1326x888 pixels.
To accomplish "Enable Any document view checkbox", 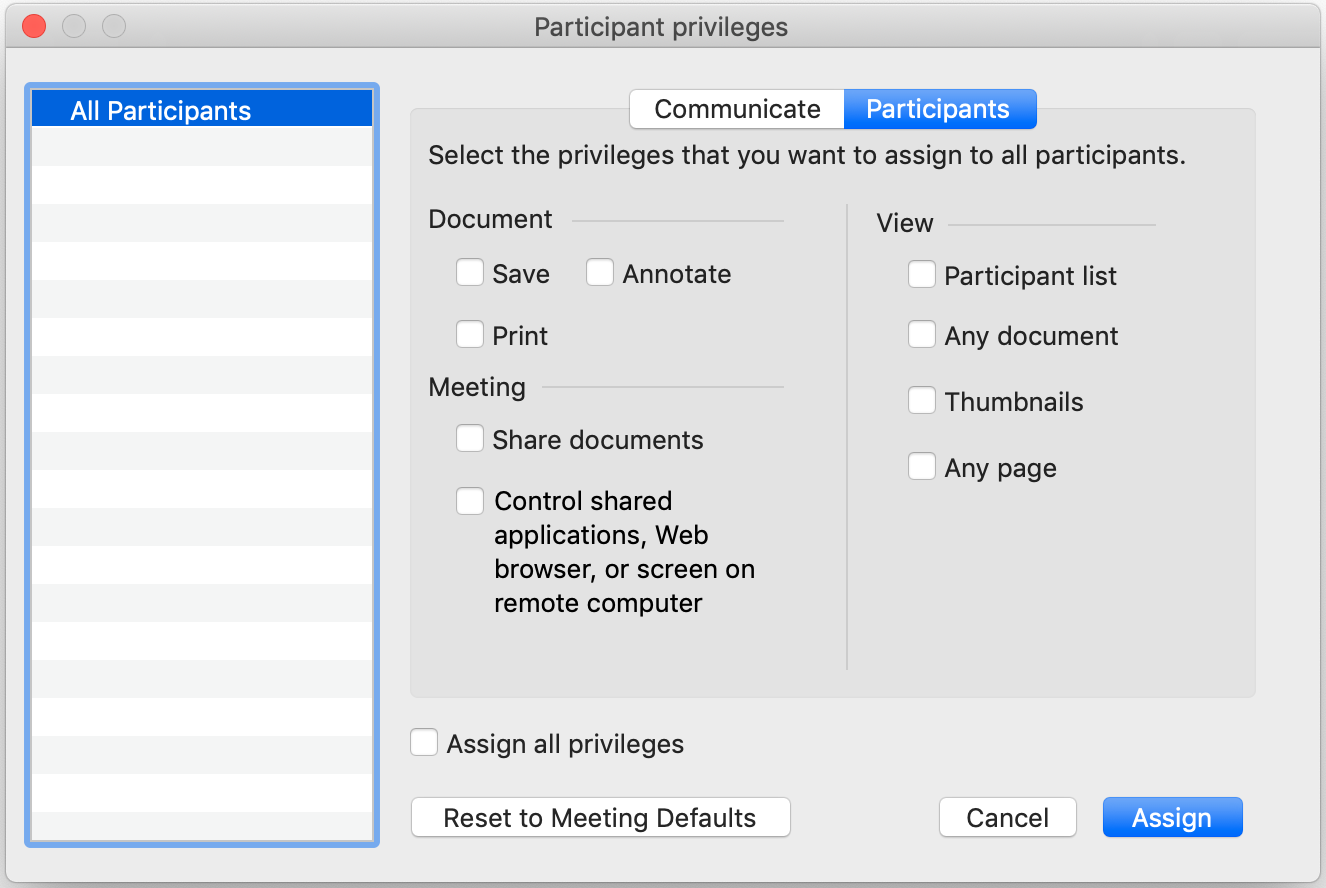I will pyautogui.click(x=922, y=335).
